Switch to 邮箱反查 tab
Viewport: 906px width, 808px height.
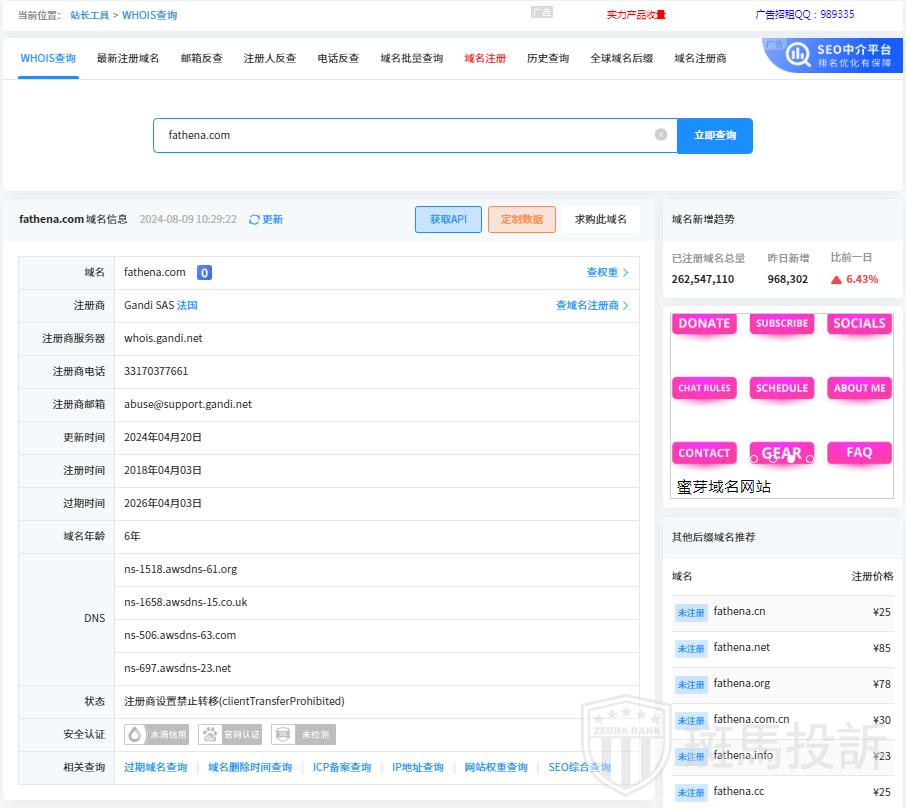[202, 59]
